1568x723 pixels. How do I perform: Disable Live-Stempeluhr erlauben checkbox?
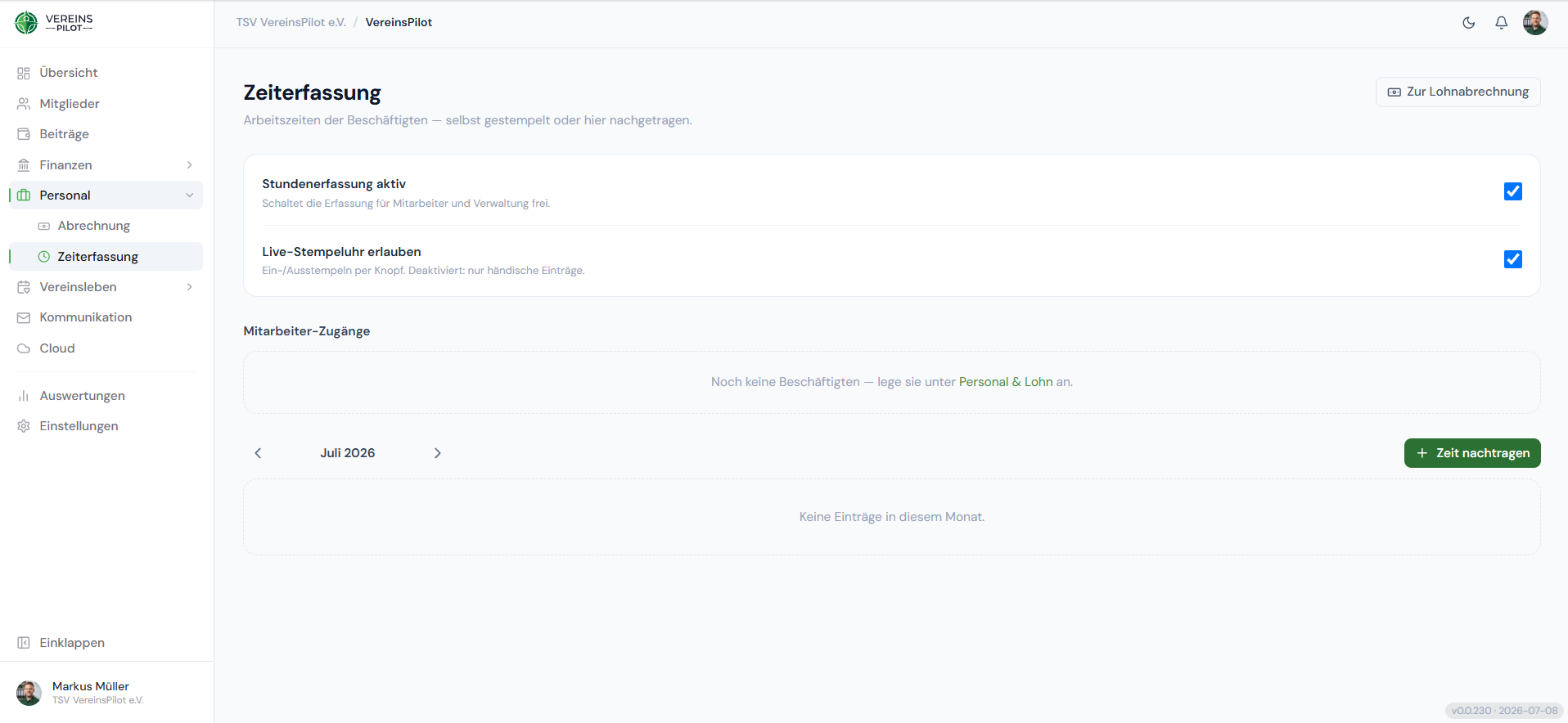click(x=1513, y=259)
